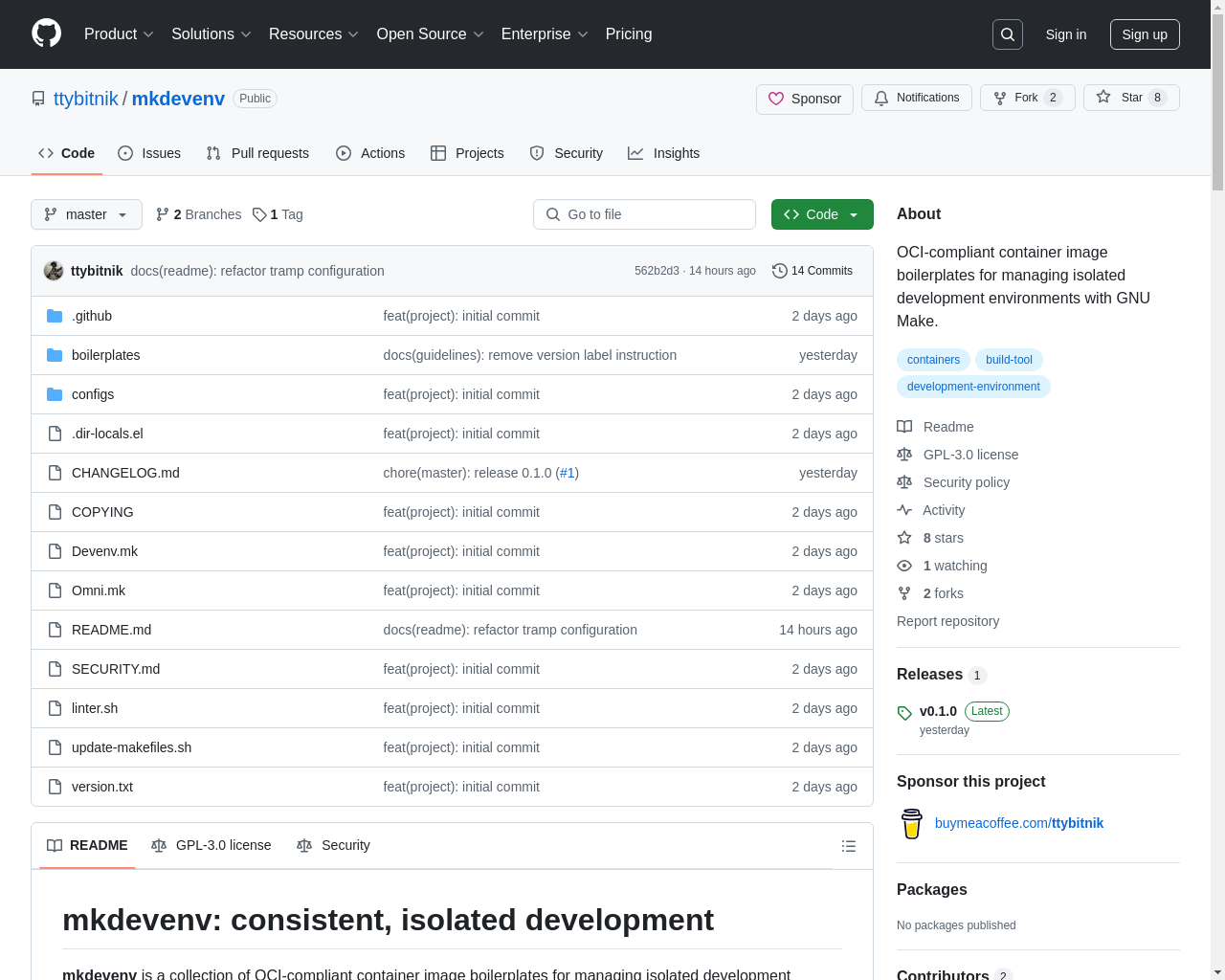Click the .github folder icon
Image resolution: width=1225 pixels, height=980 pixels.
(55, 316)
